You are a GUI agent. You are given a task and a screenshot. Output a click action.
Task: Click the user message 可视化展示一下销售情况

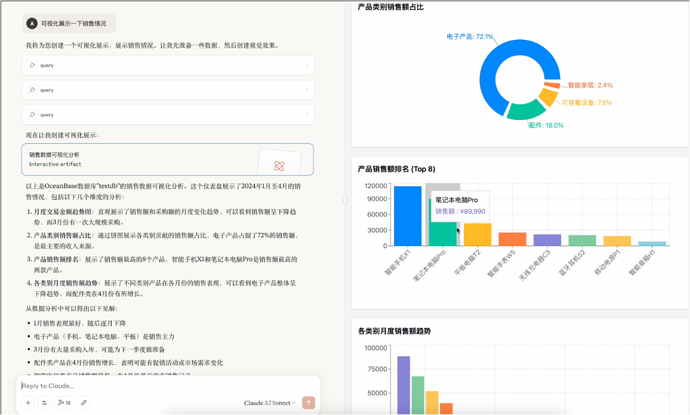pyautogui.click(x=73, y=23)
